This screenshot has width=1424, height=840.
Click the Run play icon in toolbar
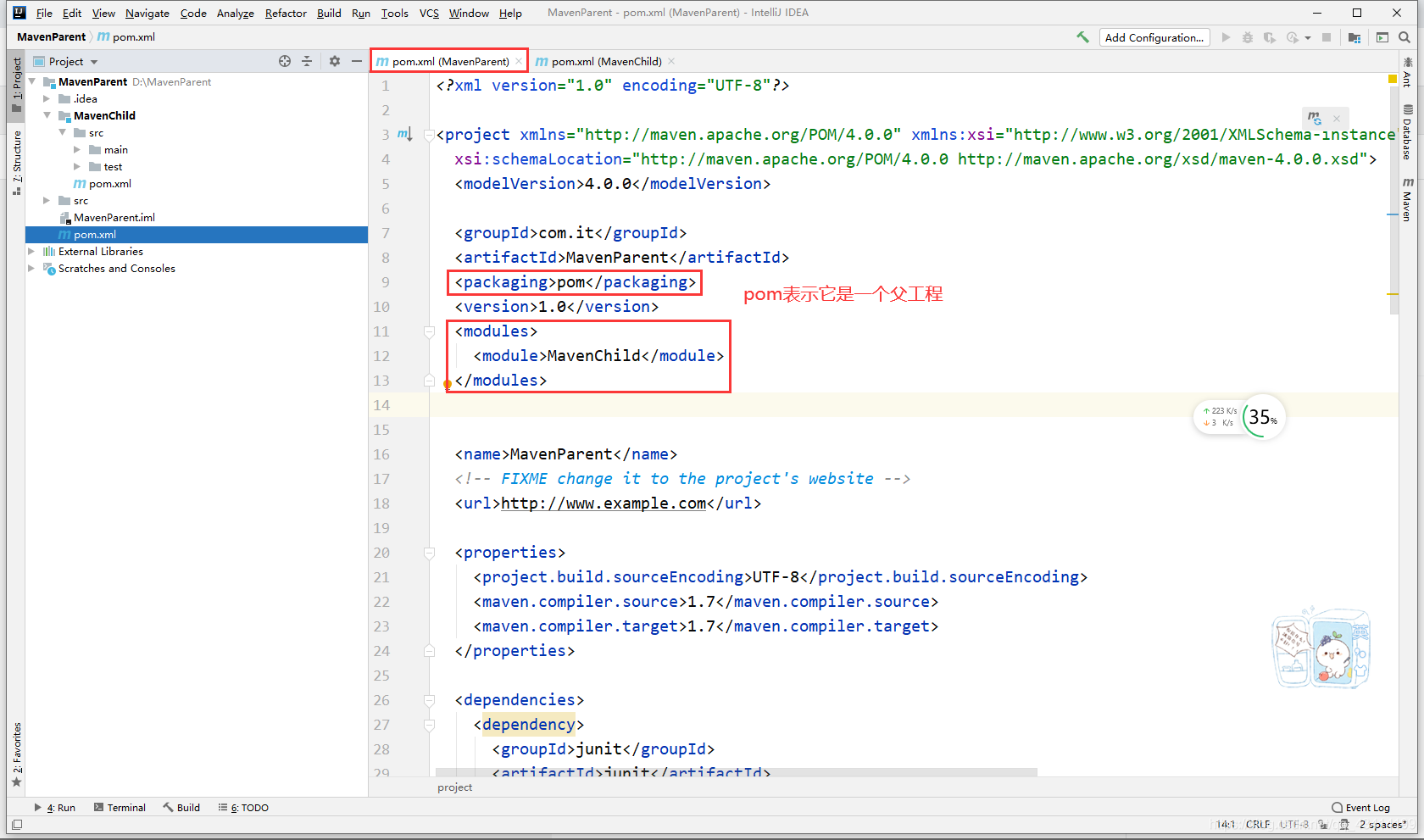click(x=1226, y=37)
